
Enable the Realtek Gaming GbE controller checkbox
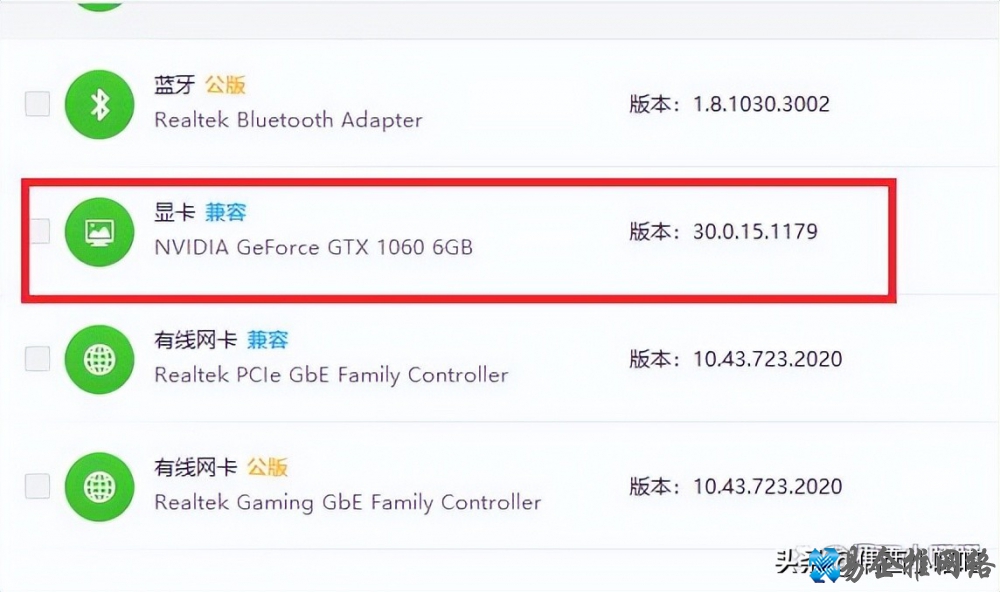[37, 486]
